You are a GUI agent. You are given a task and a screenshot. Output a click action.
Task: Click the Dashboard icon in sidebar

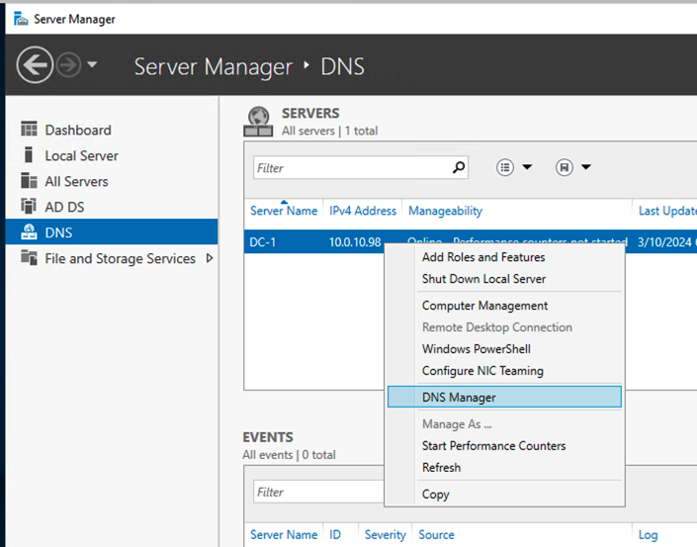coord(28,130)
